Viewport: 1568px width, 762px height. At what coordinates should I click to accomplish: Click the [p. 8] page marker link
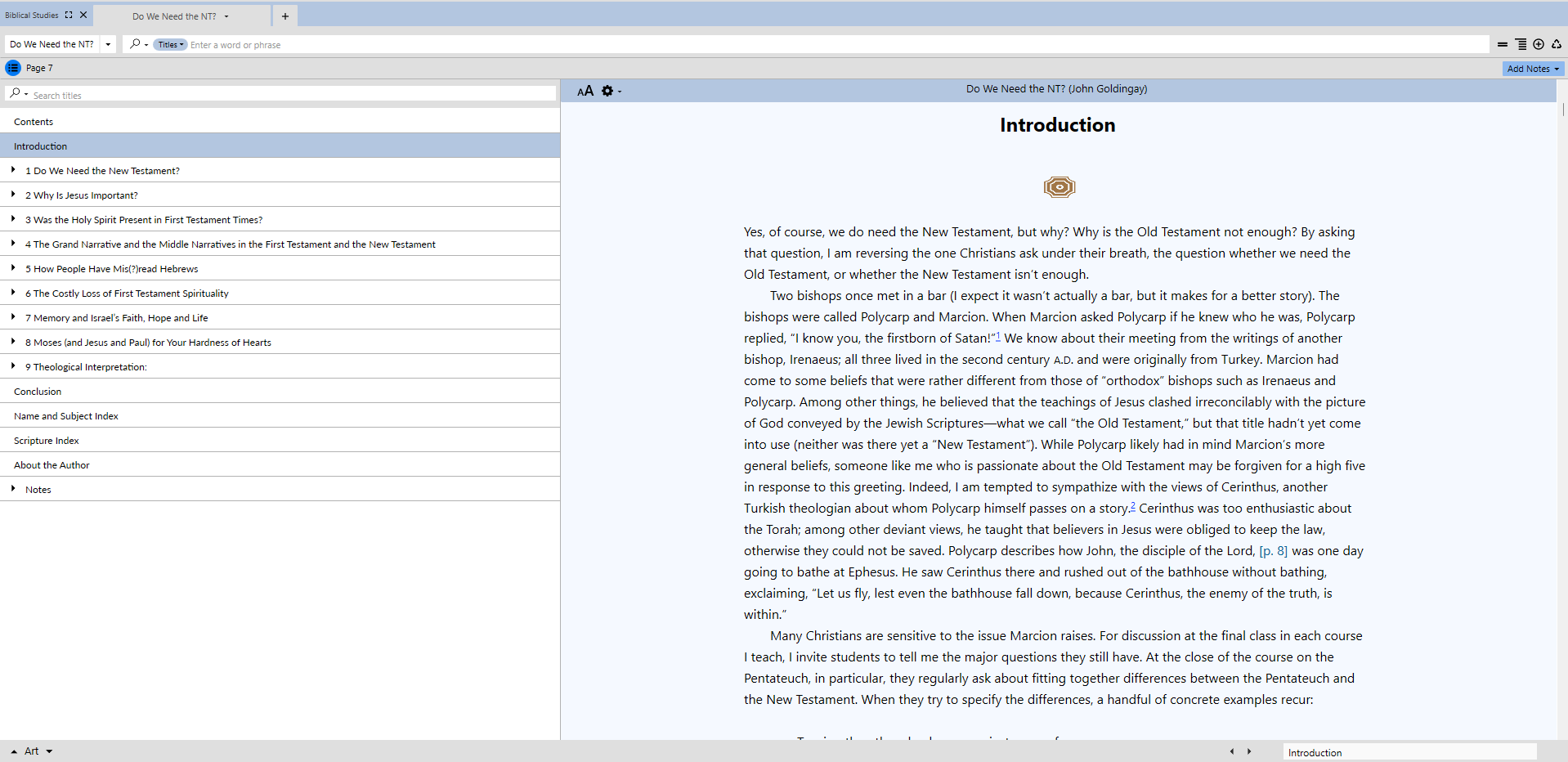coord(1274,551)
